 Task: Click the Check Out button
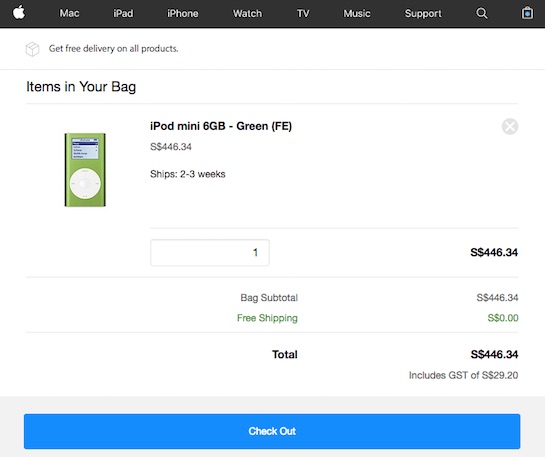(272, 431)
